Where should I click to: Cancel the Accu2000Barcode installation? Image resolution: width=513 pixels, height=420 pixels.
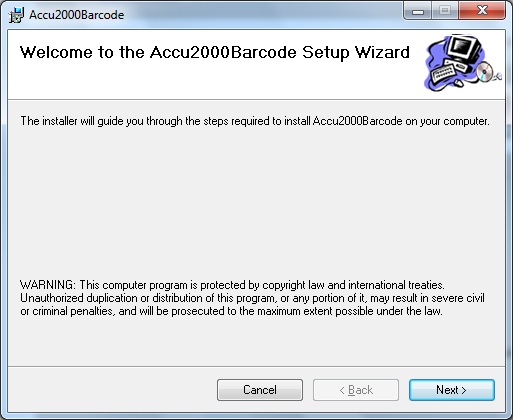pyautogui.click(x=260, y=390)
